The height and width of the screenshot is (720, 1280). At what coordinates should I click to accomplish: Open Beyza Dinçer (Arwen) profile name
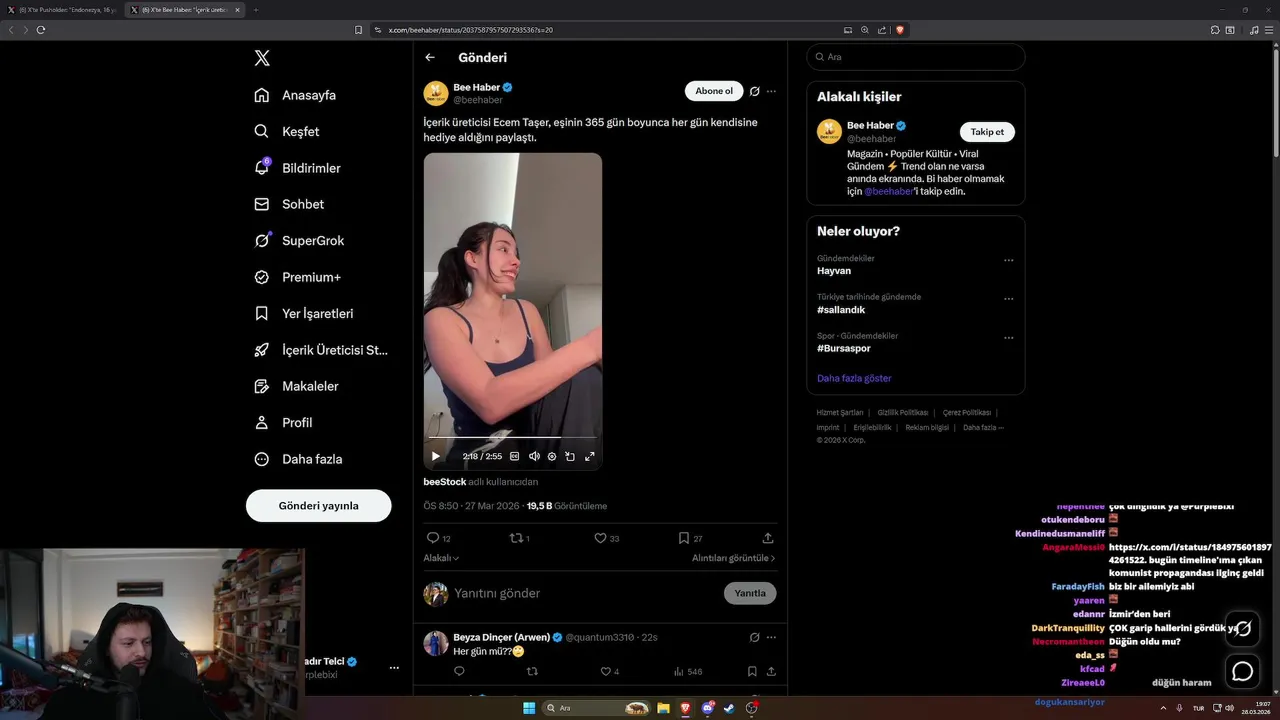(x=501, y=637)
